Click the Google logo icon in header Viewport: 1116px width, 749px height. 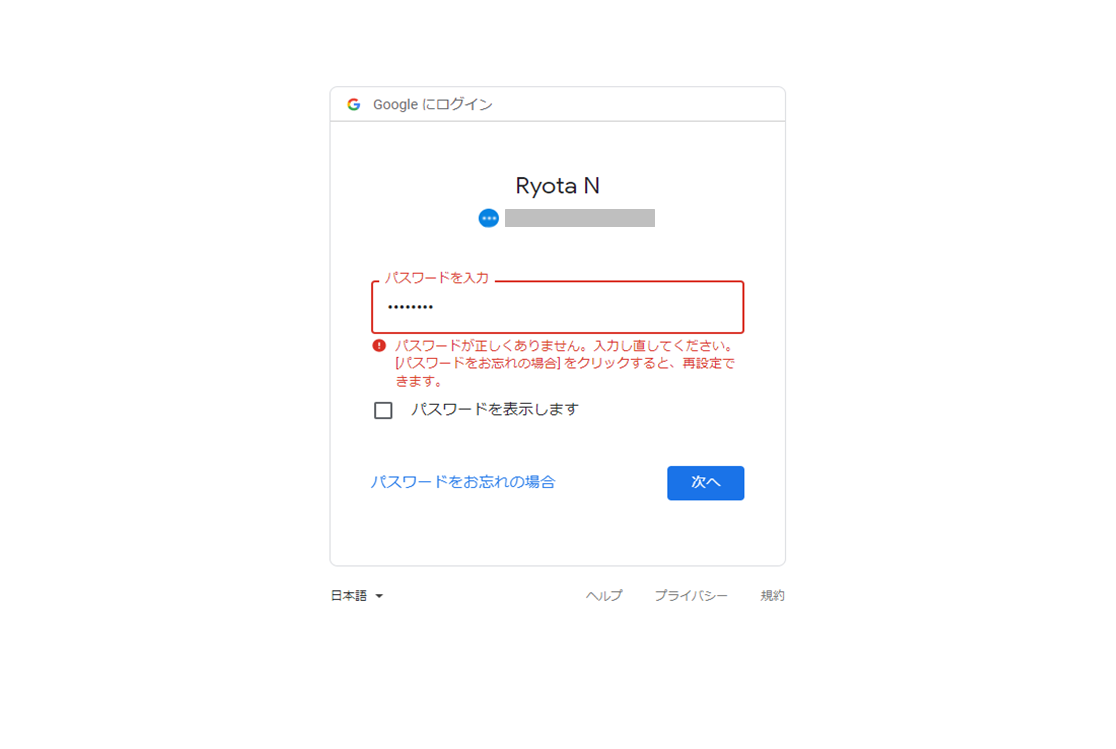coord(354,105)
